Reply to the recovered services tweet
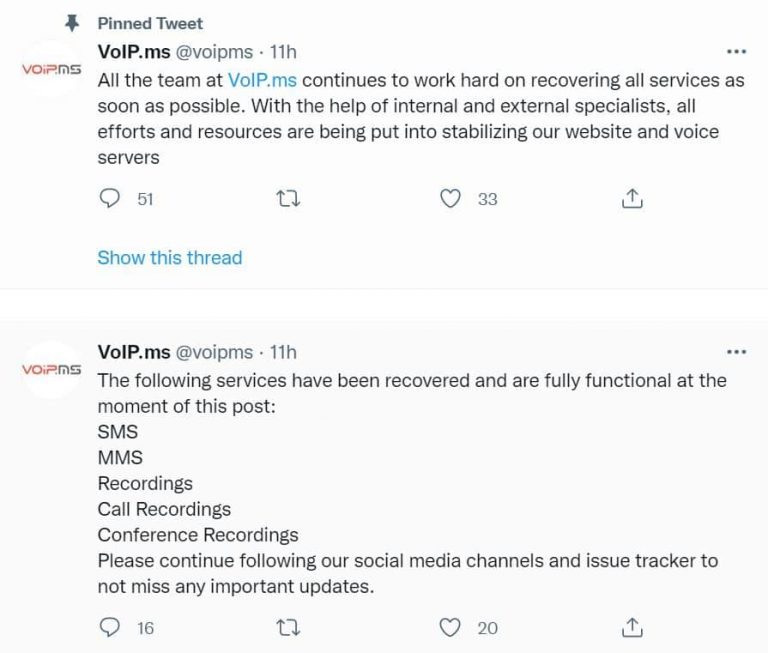The width and height of the screenshot is (768, 653). (x=110, y=628)
